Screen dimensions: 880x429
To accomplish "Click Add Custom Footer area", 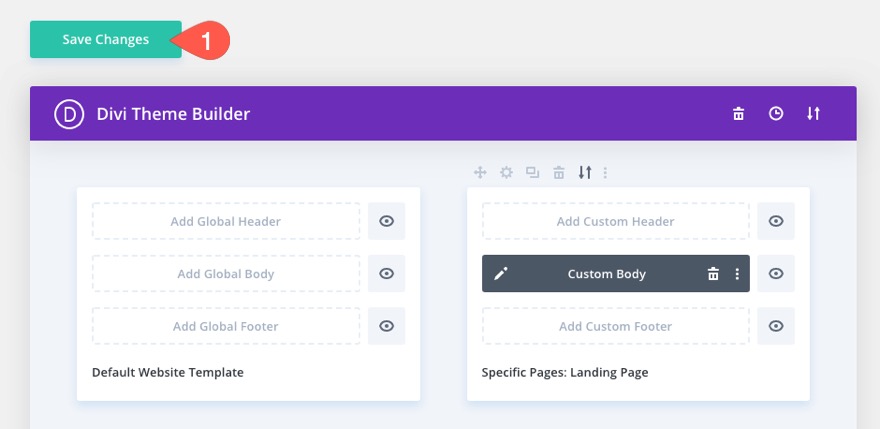I will [x=615, y=326].
